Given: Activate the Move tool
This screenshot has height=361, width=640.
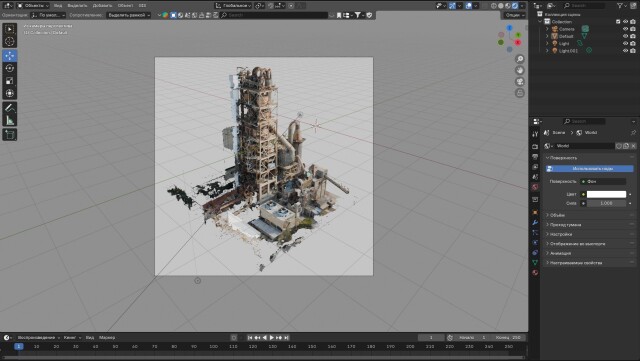Looking at the screenshot, I should (9, 56).
